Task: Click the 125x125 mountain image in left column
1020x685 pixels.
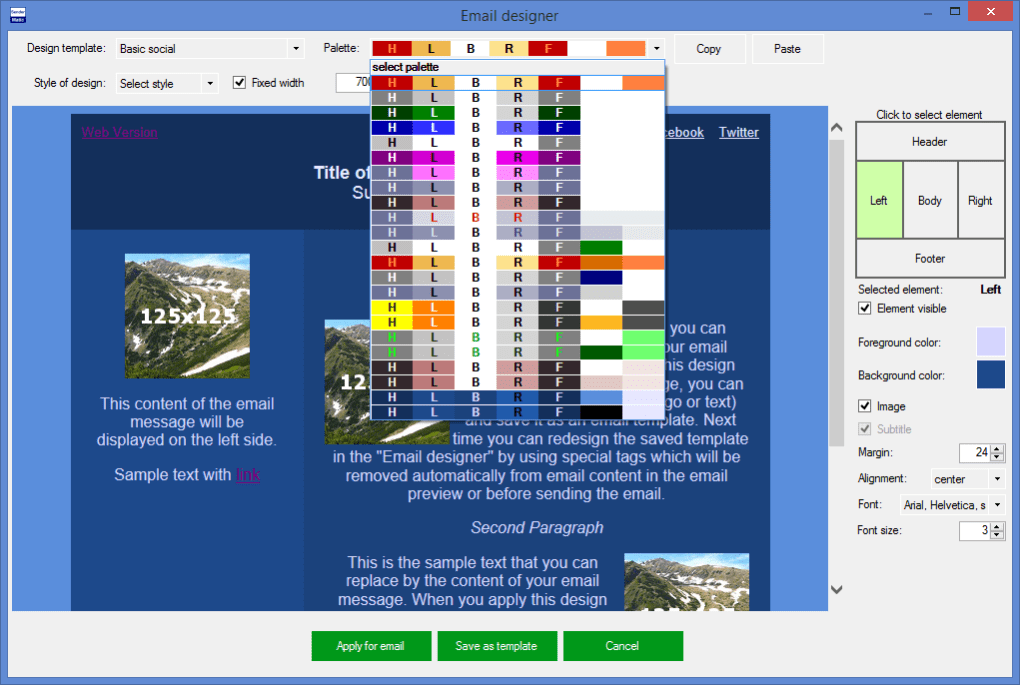Action: [187, 315]
